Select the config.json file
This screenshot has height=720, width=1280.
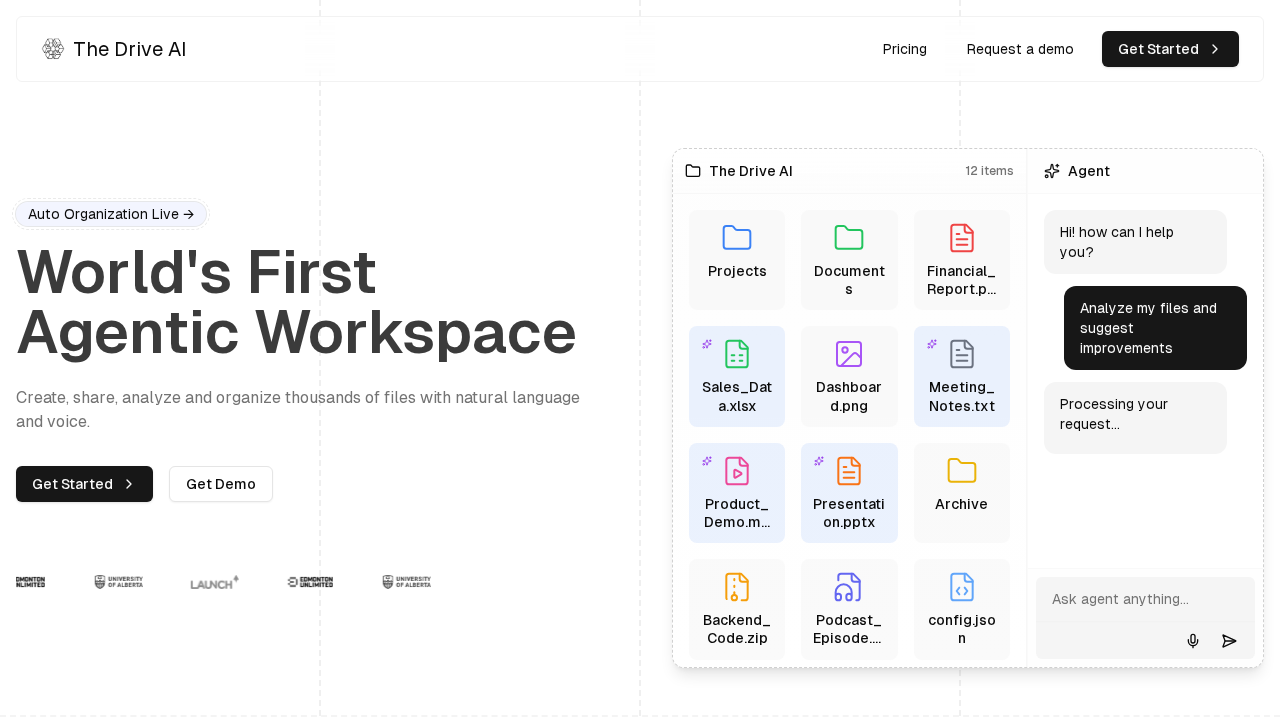click(x=961, y=609)
